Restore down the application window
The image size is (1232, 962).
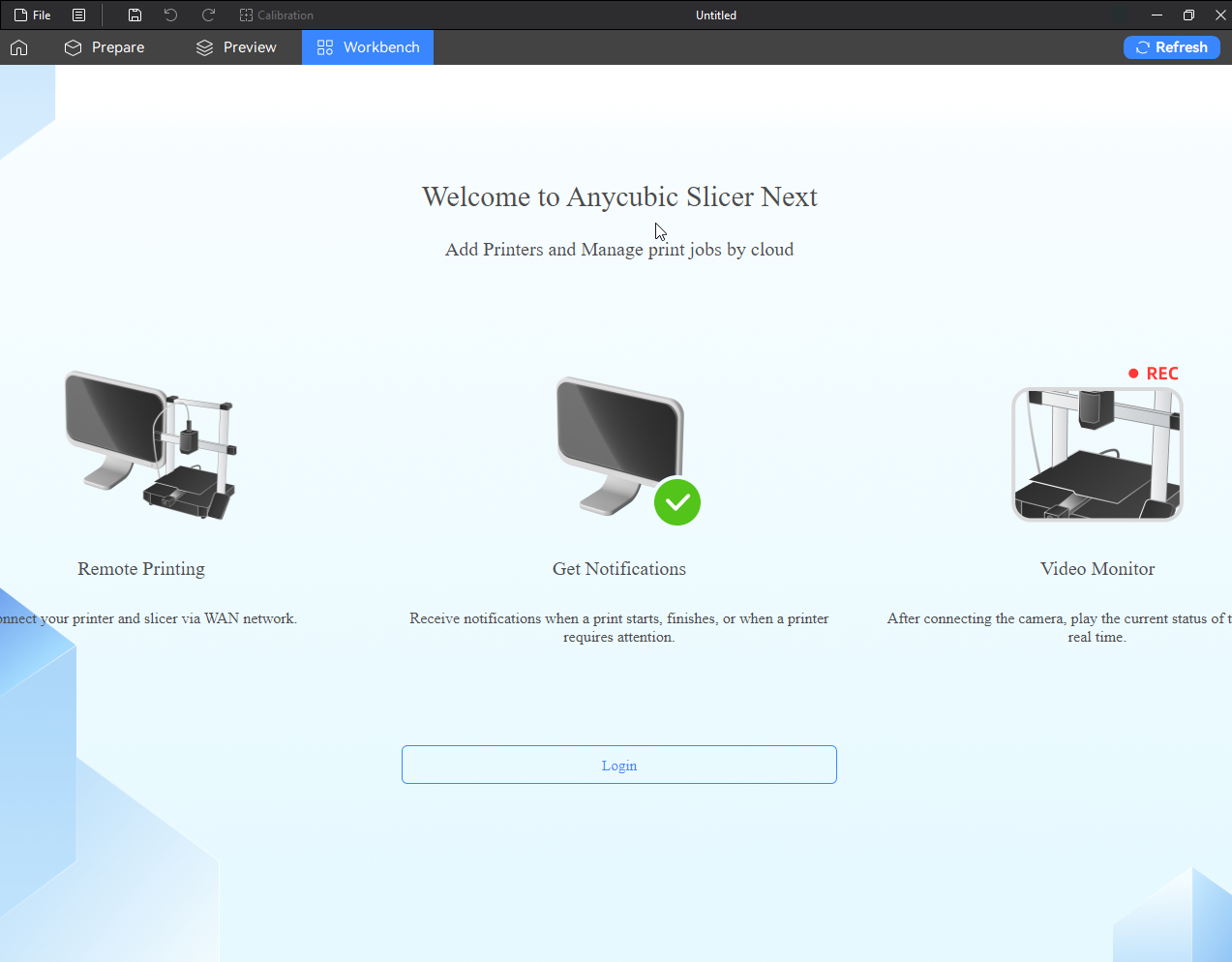[x=1188, y=15]
